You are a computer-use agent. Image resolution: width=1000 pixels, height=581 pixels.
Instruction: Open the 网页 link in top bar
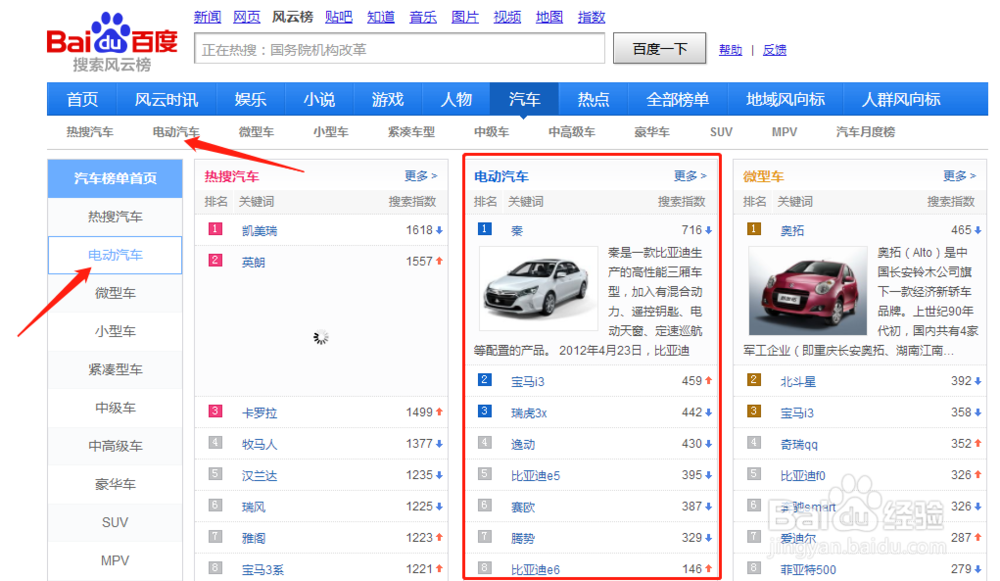tap(247, 17)
